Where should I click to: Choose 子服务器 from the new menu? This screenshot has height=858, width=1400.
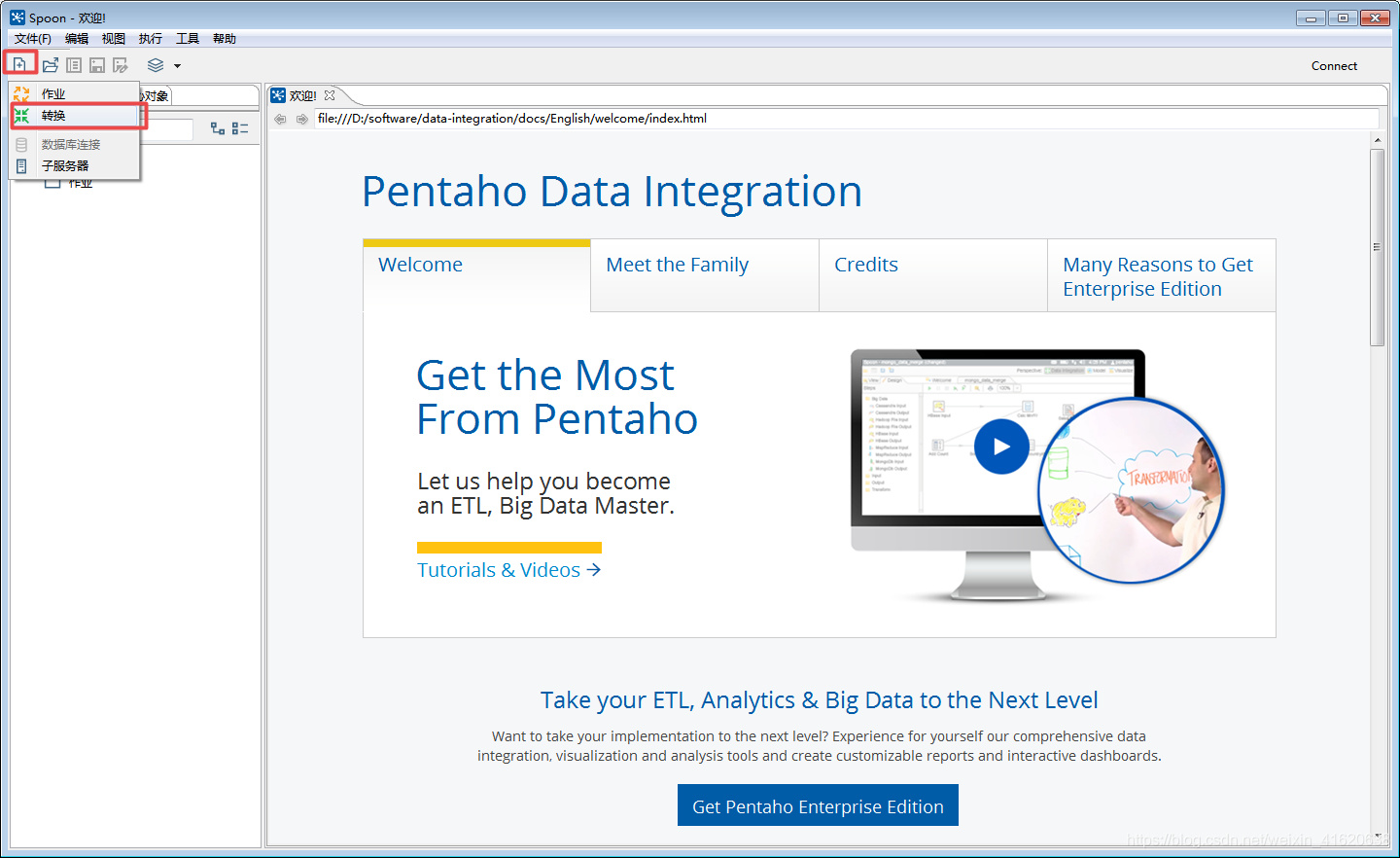pos(75,166)
